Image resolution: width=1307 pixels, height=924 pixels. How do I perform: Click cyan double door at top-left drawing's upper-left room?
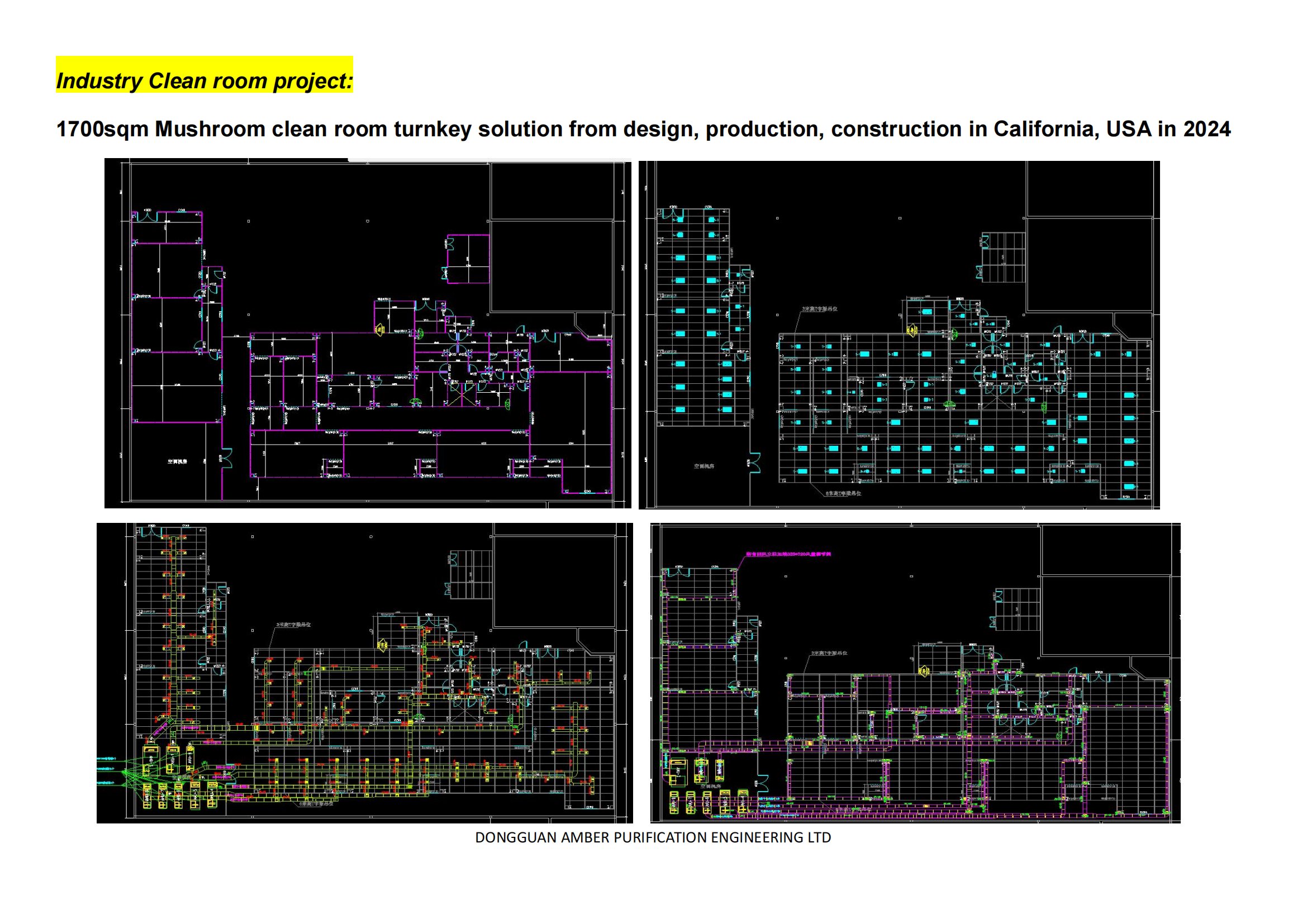coord(148,216)
